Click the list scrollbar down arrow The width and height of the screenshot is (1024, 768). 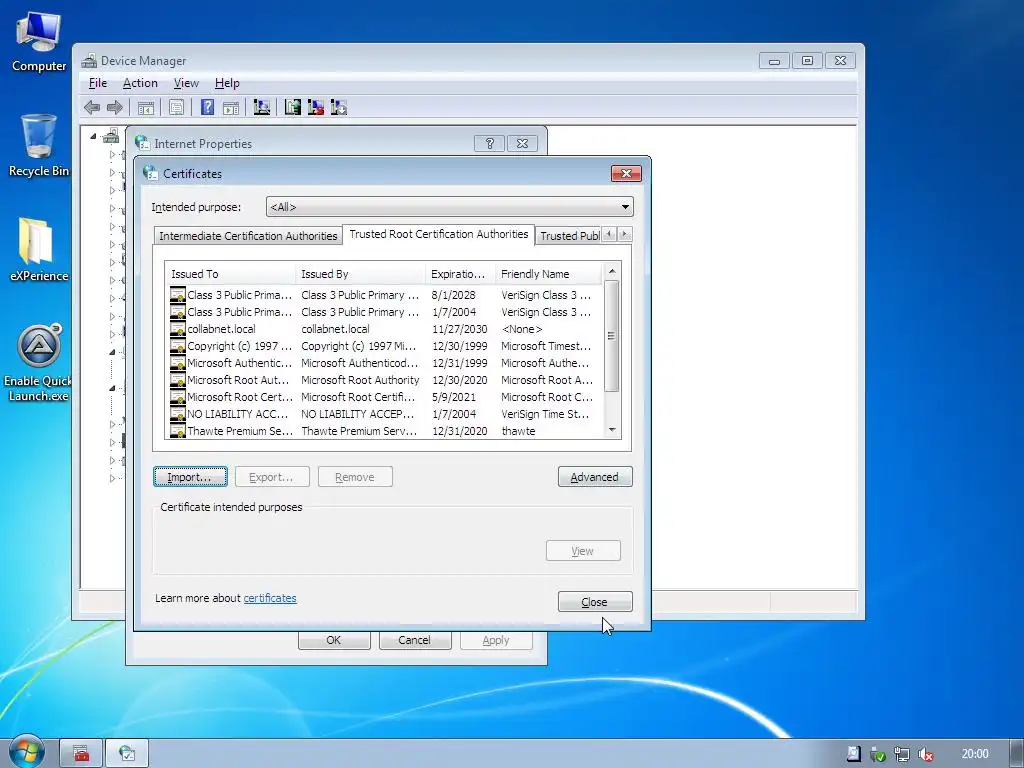612,430
